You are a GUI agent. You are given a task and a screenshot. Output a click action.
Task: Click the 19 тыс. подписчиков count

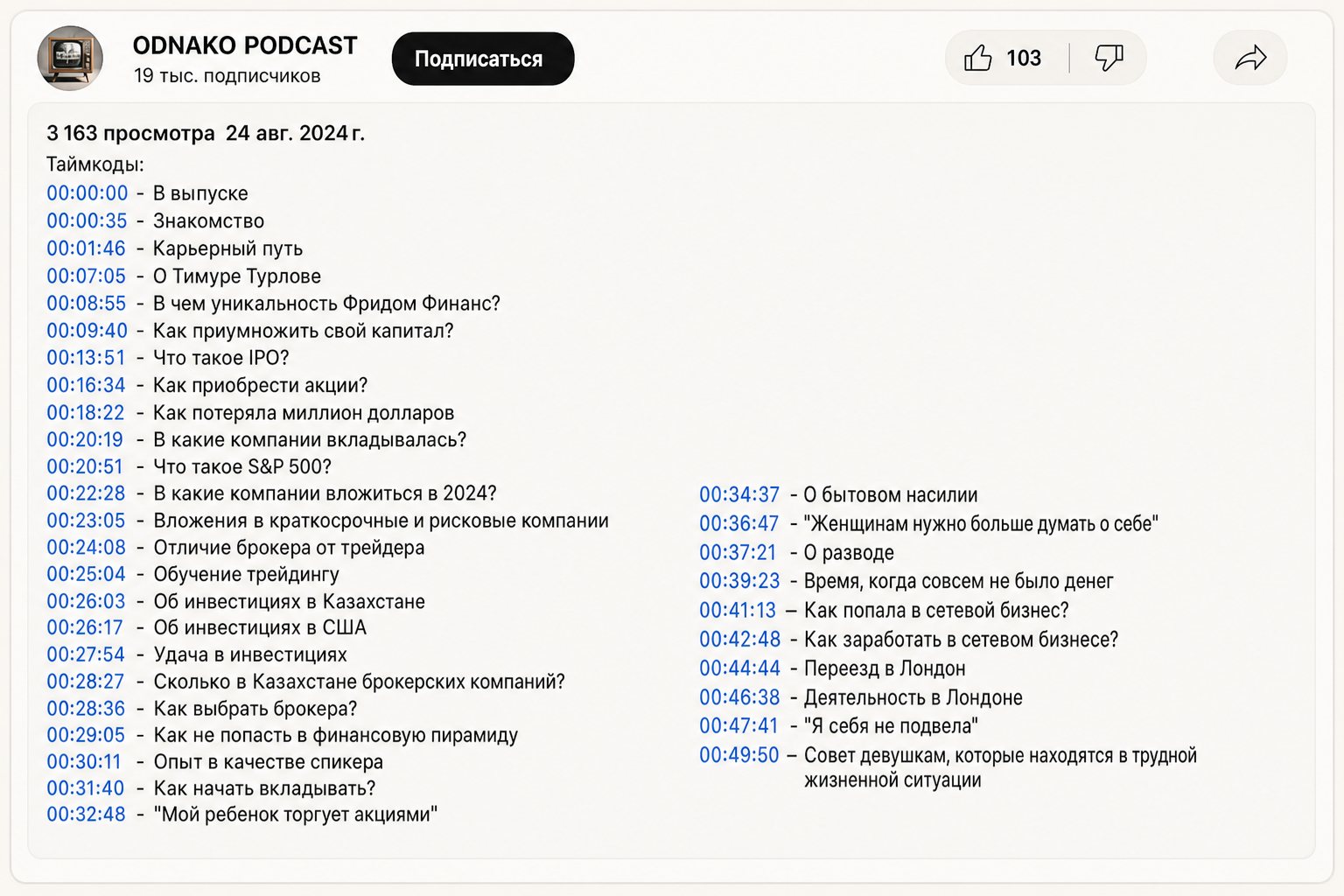[227, 76]
